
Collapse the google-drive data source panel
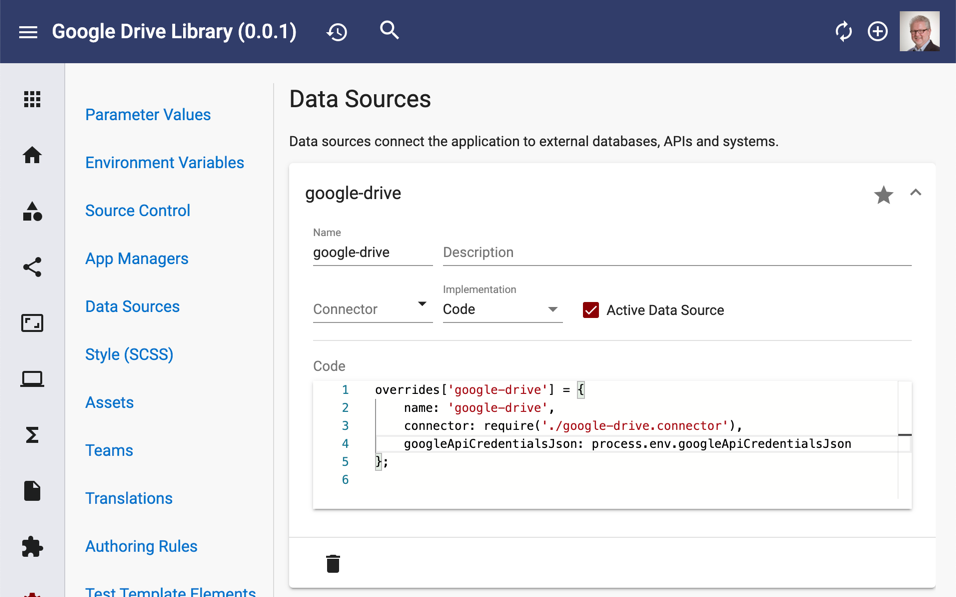click(915, 193)
